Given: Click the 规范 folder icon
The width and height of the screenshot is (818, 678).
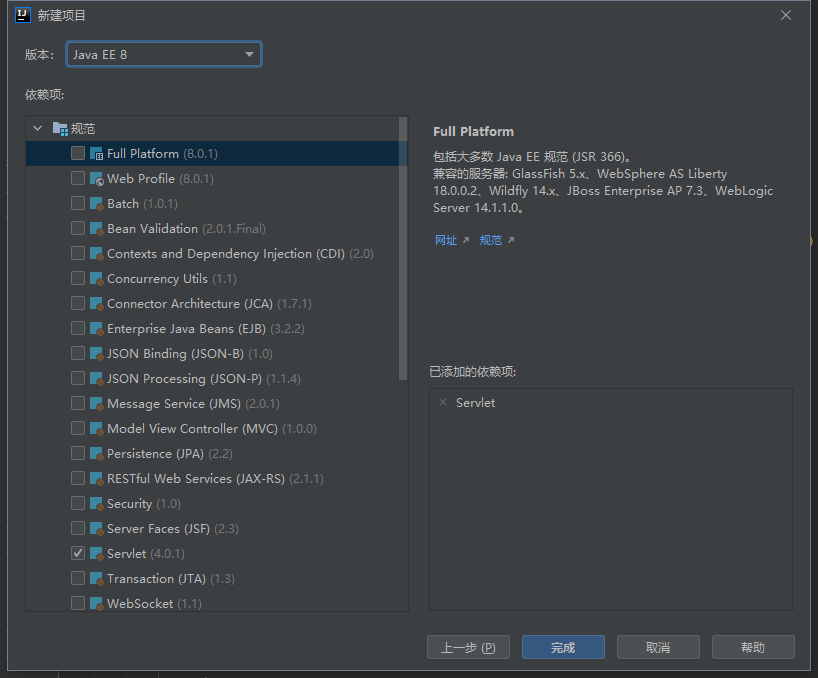Looking at the screenshot, I should [x=60, y=128].
